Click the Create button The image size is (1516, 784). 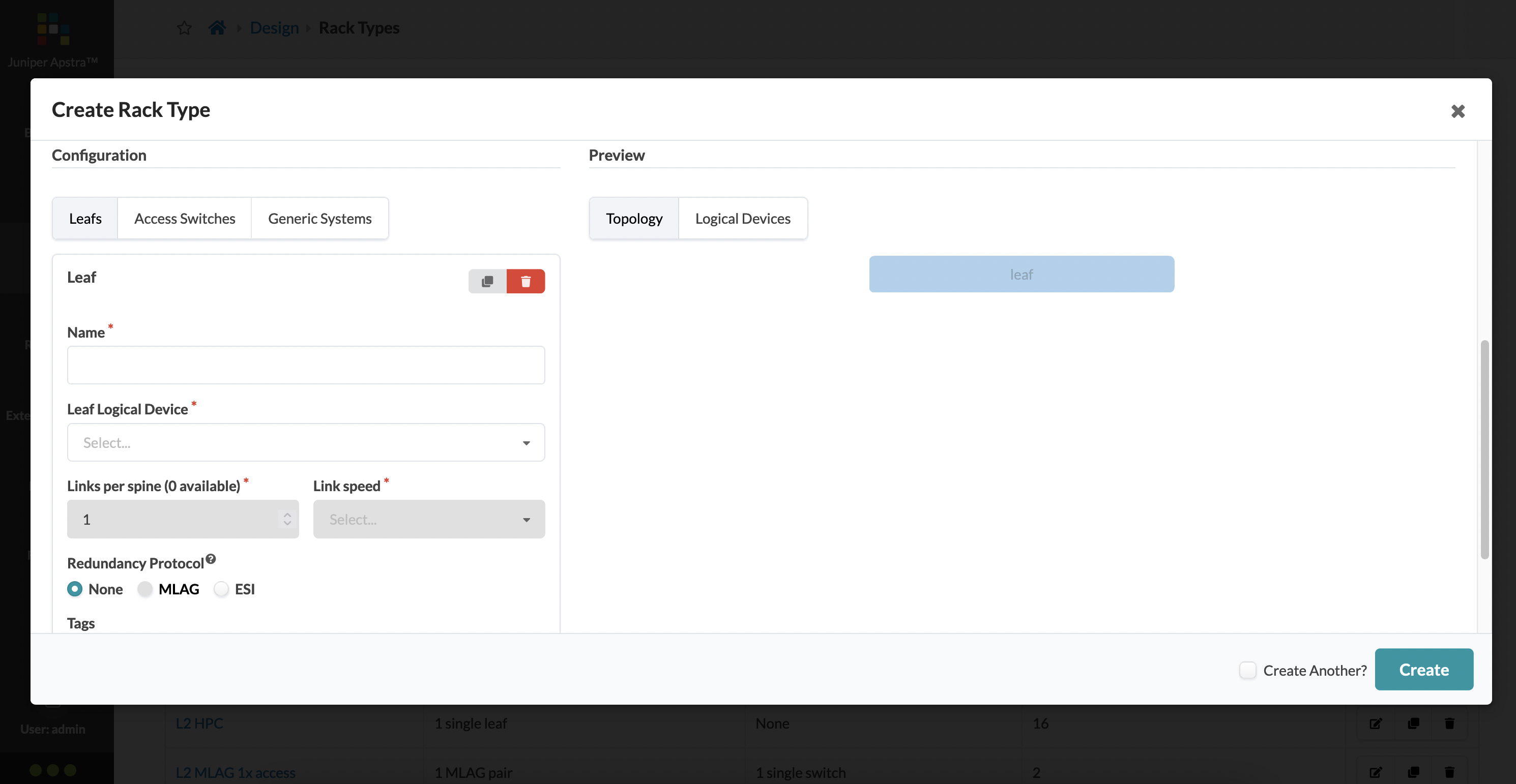pos(1423,669)
